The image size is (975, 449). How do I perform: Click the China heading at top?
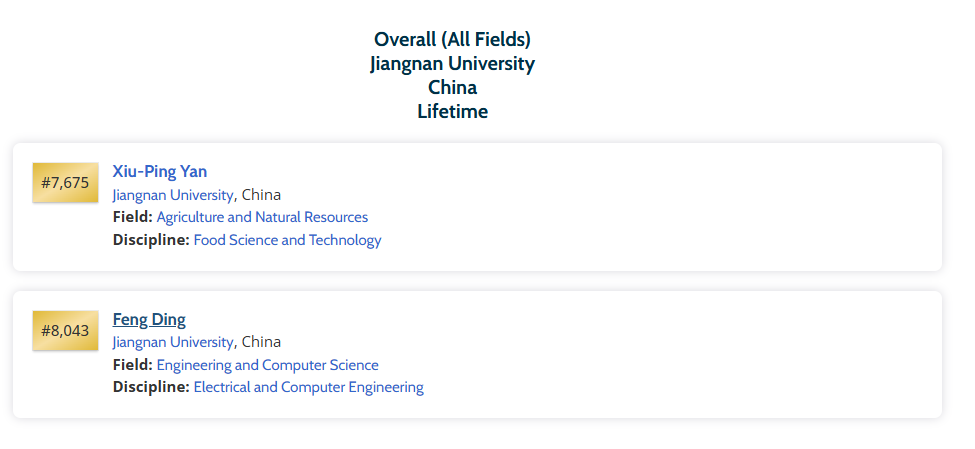(x=452, y=88)
